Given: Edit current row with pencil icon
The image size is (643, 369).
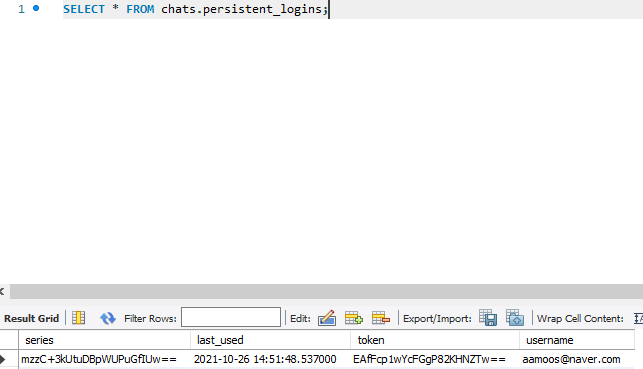Looking at the screenshot, I should click(327, 318).
